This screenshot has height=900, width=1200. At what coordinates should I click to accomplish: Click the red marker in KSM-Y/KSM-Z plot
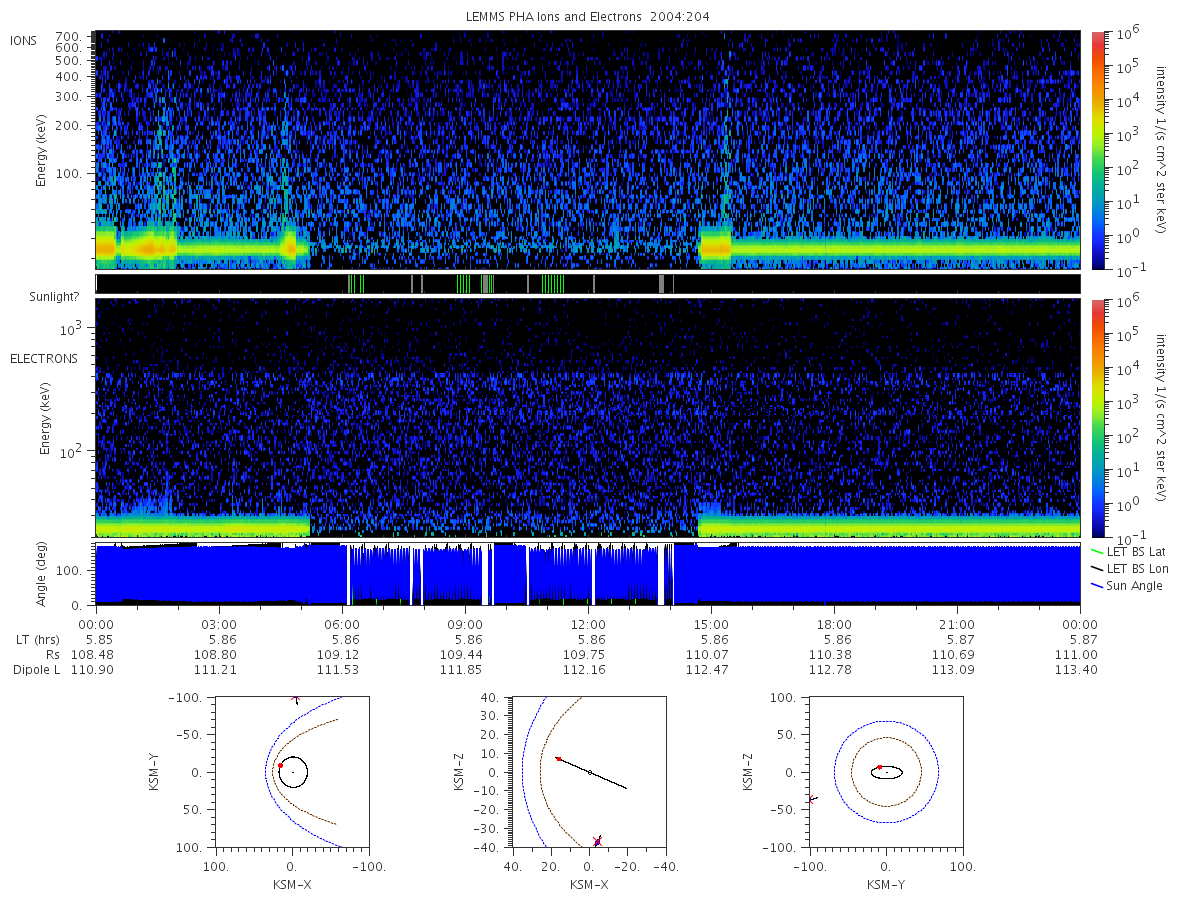point(879,767)
